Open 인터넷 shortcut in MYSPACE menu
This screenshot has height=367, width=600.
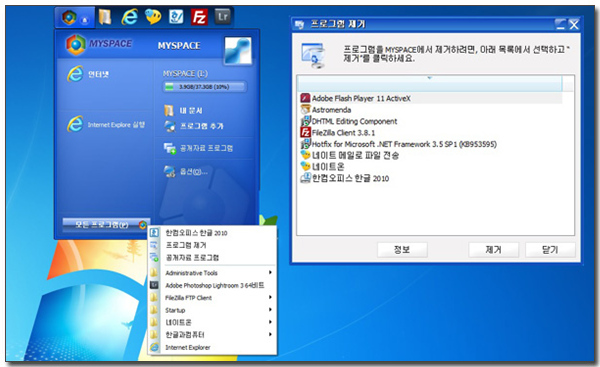[x=88, y=74]
